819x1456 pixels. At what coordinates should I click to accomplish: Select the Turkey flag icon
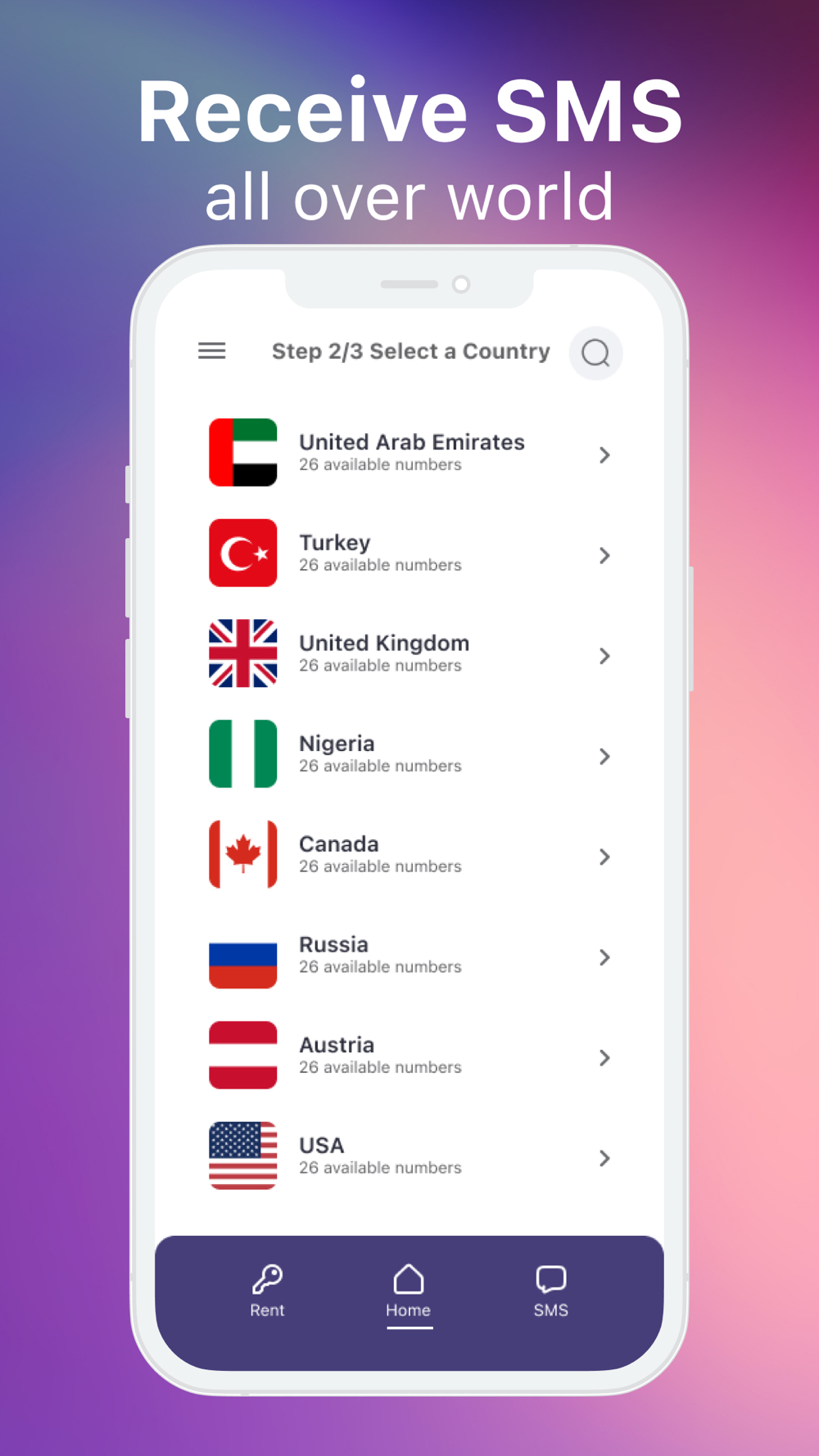(243, 553)
